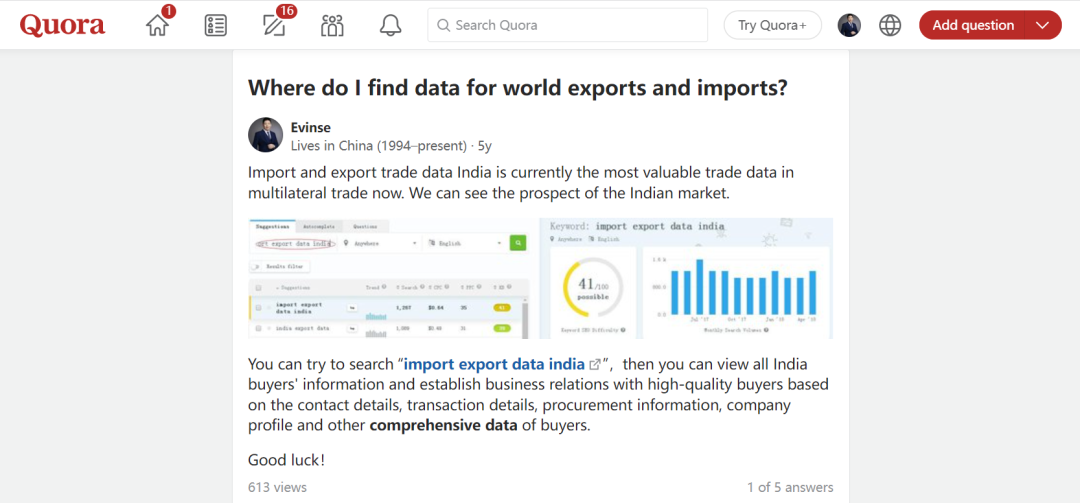
Task: Expand the Add question dropdown arrow
Action: pos(1044,25)
